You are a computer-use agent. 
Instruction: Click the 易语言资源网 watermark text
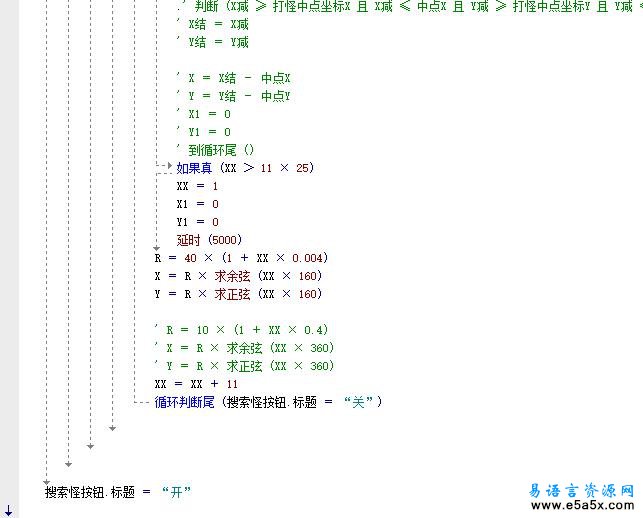pyautogui.click(x=581, y=490)
